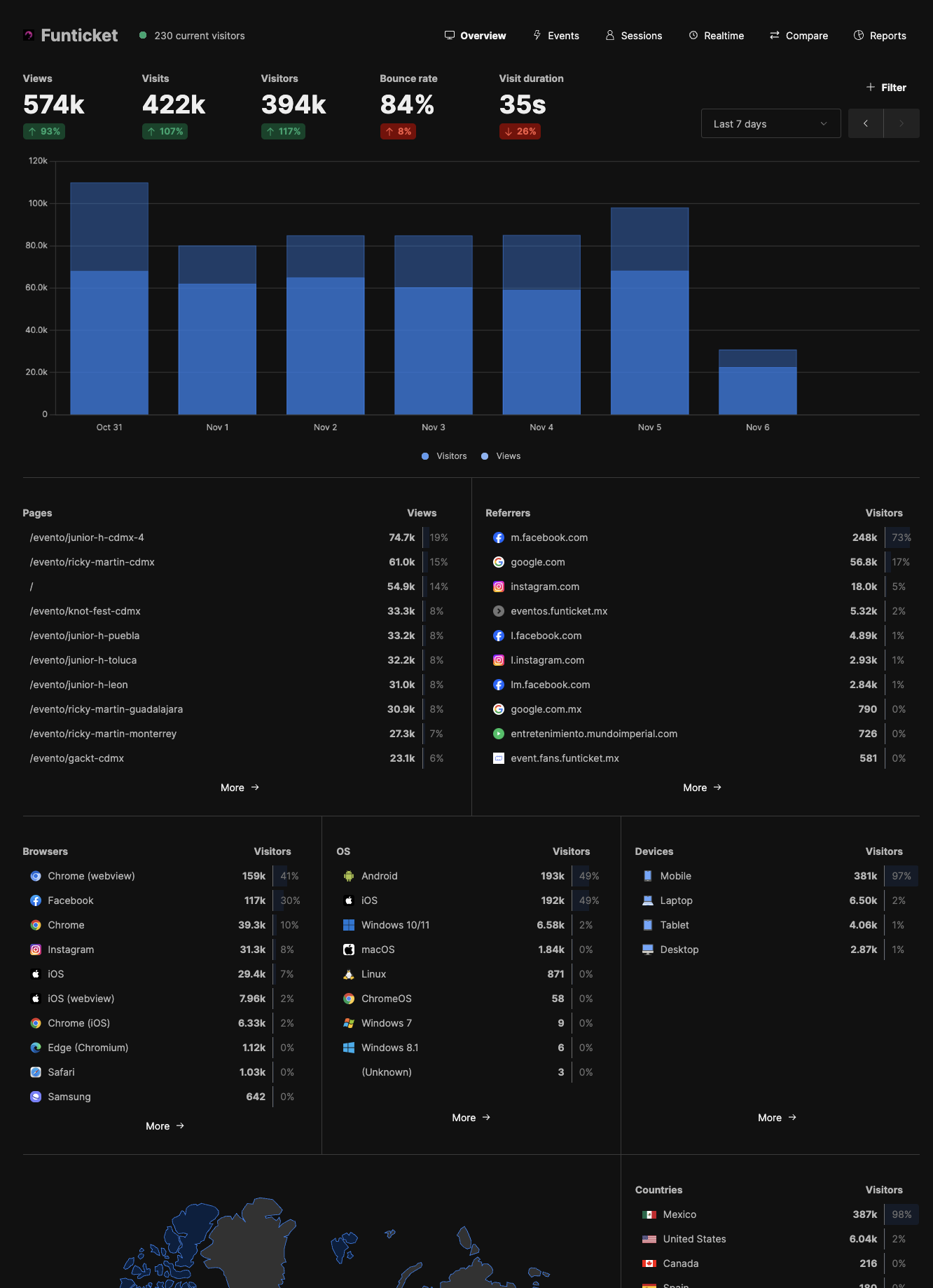The width and height of the screenshot is (933, 1288).
Task: Click the Filter button
Action: [x=886, y=88]
